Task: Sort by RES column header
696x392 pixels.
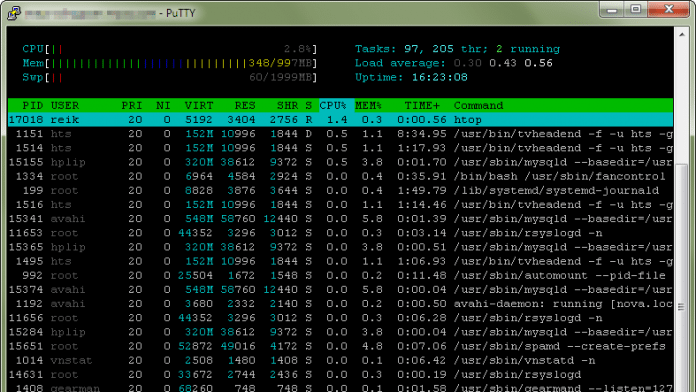Action: [x=245, y=106]
